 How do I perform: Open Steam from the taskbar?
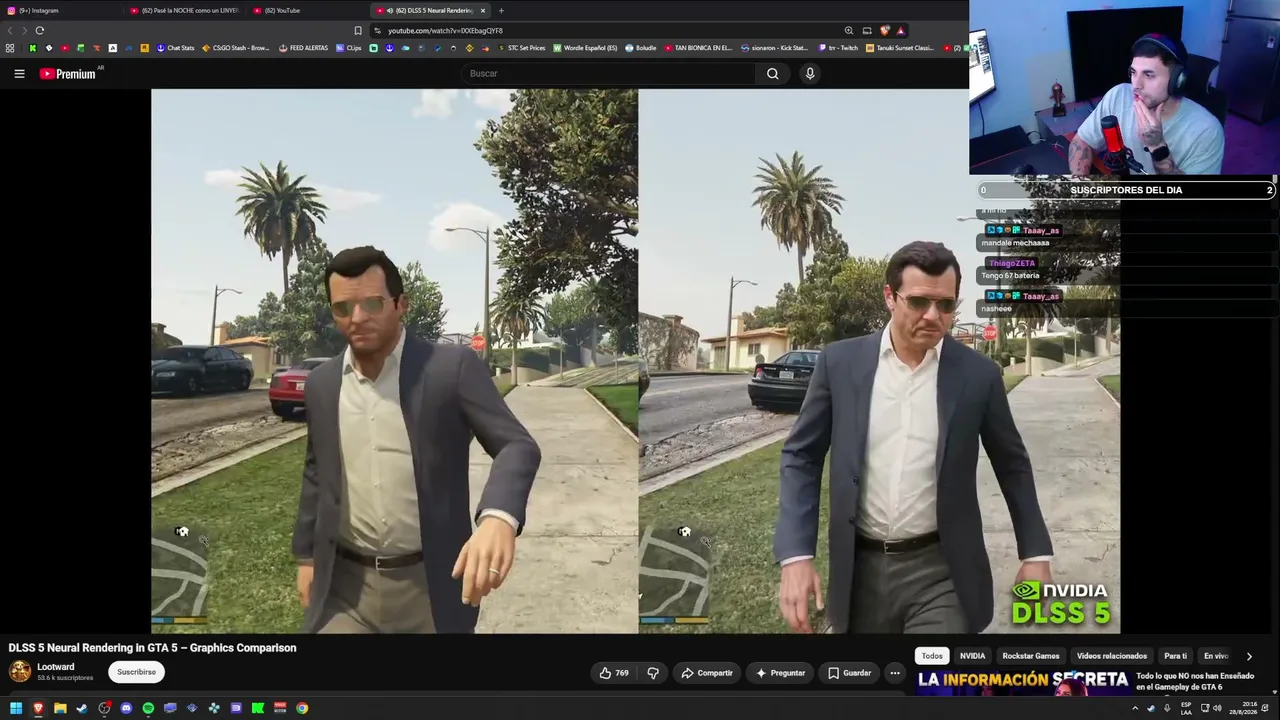click(x=82, y=708)
